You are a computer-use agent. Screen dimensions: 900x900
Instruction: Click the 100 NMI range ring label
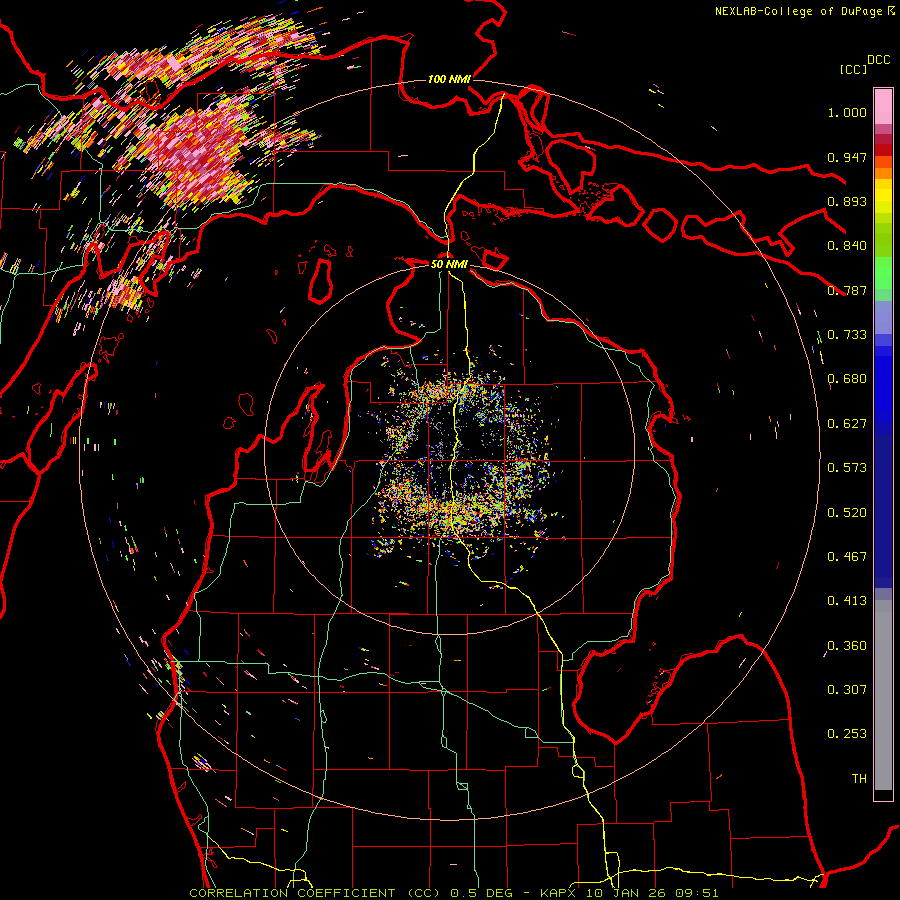(x=449, y=79)
